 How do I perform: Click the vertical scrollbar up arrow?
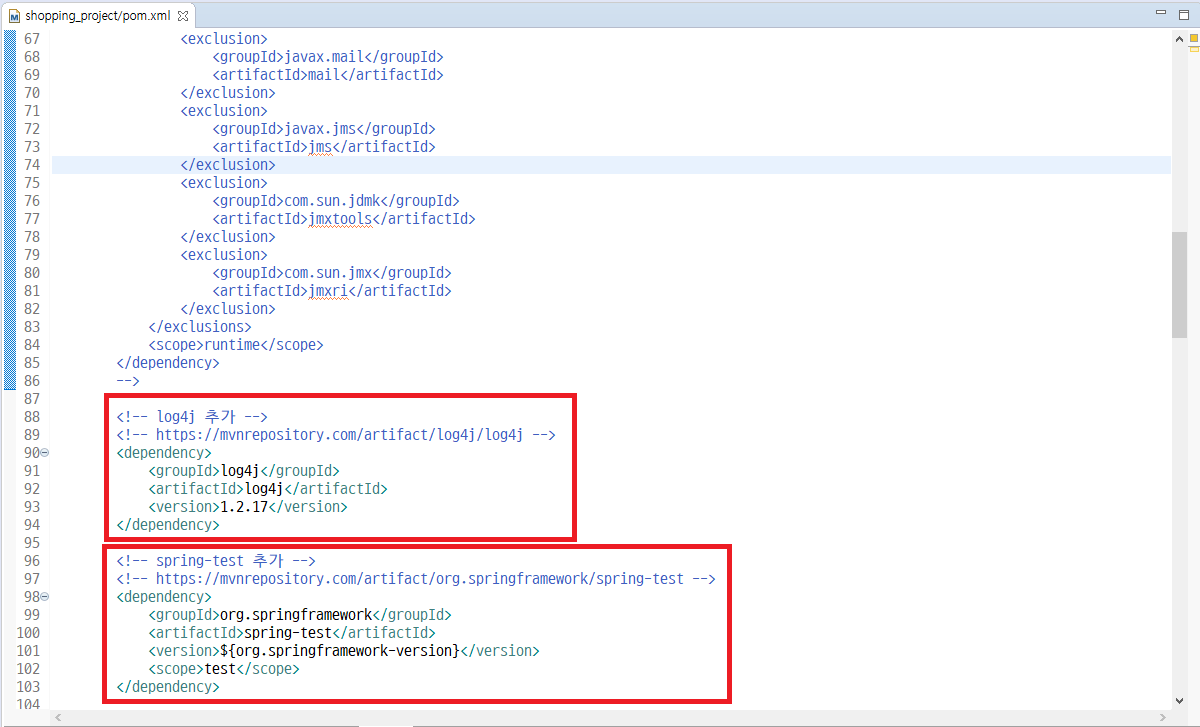pos(1180,38)
